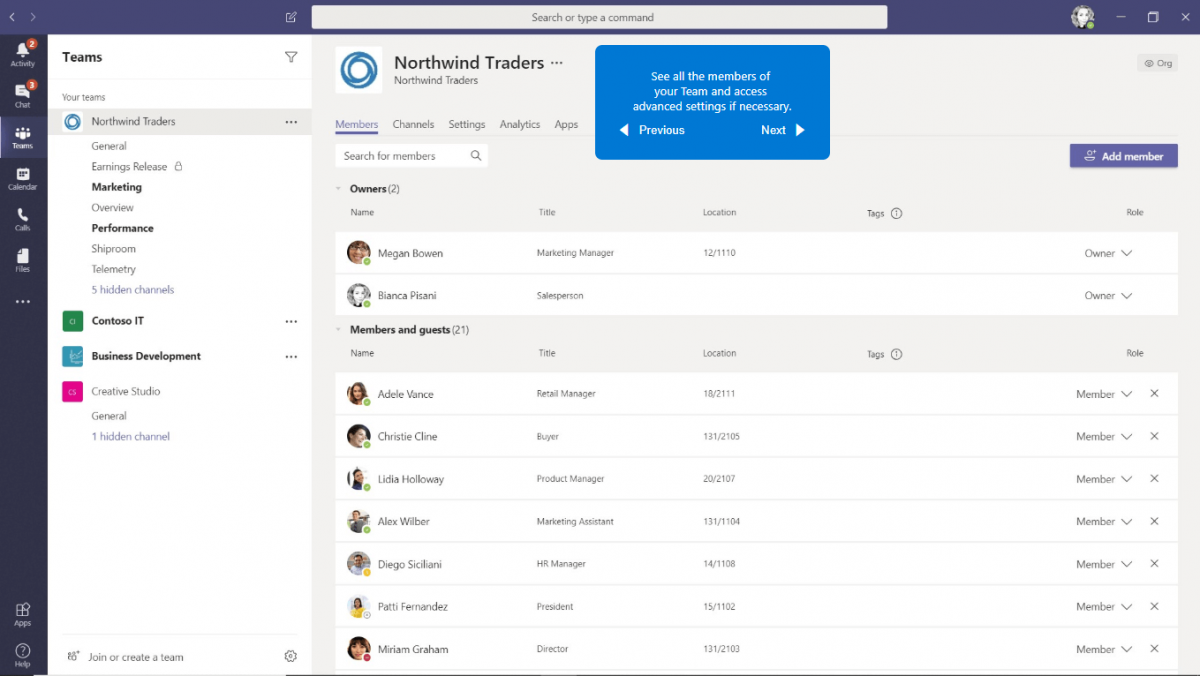The image size is (1200, 676).
Task: Open the Activity feed icon
Action: [x=22, y=53]
